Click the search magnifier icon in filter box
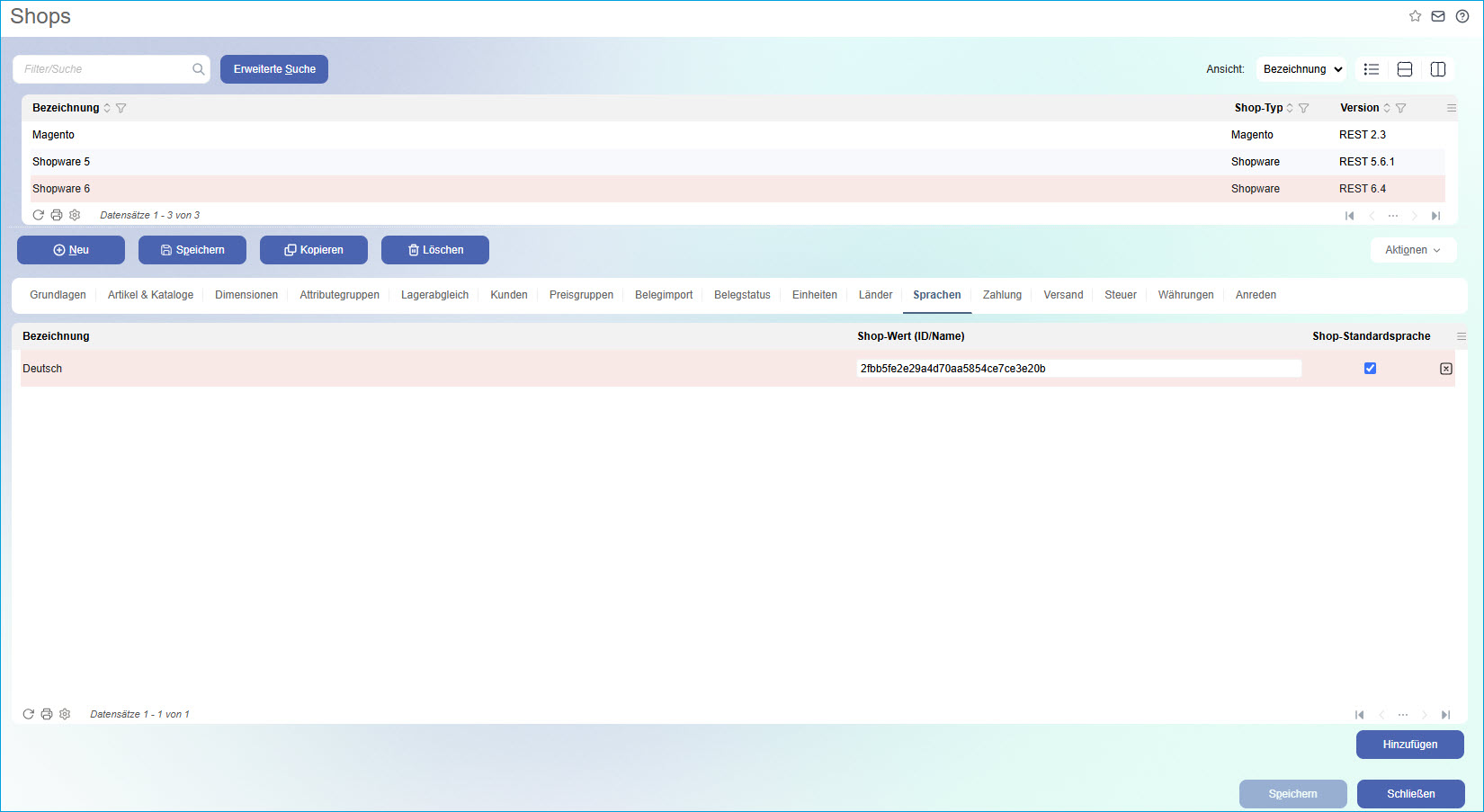Screen dimensions: 1484x812 (x=198, y=69)
